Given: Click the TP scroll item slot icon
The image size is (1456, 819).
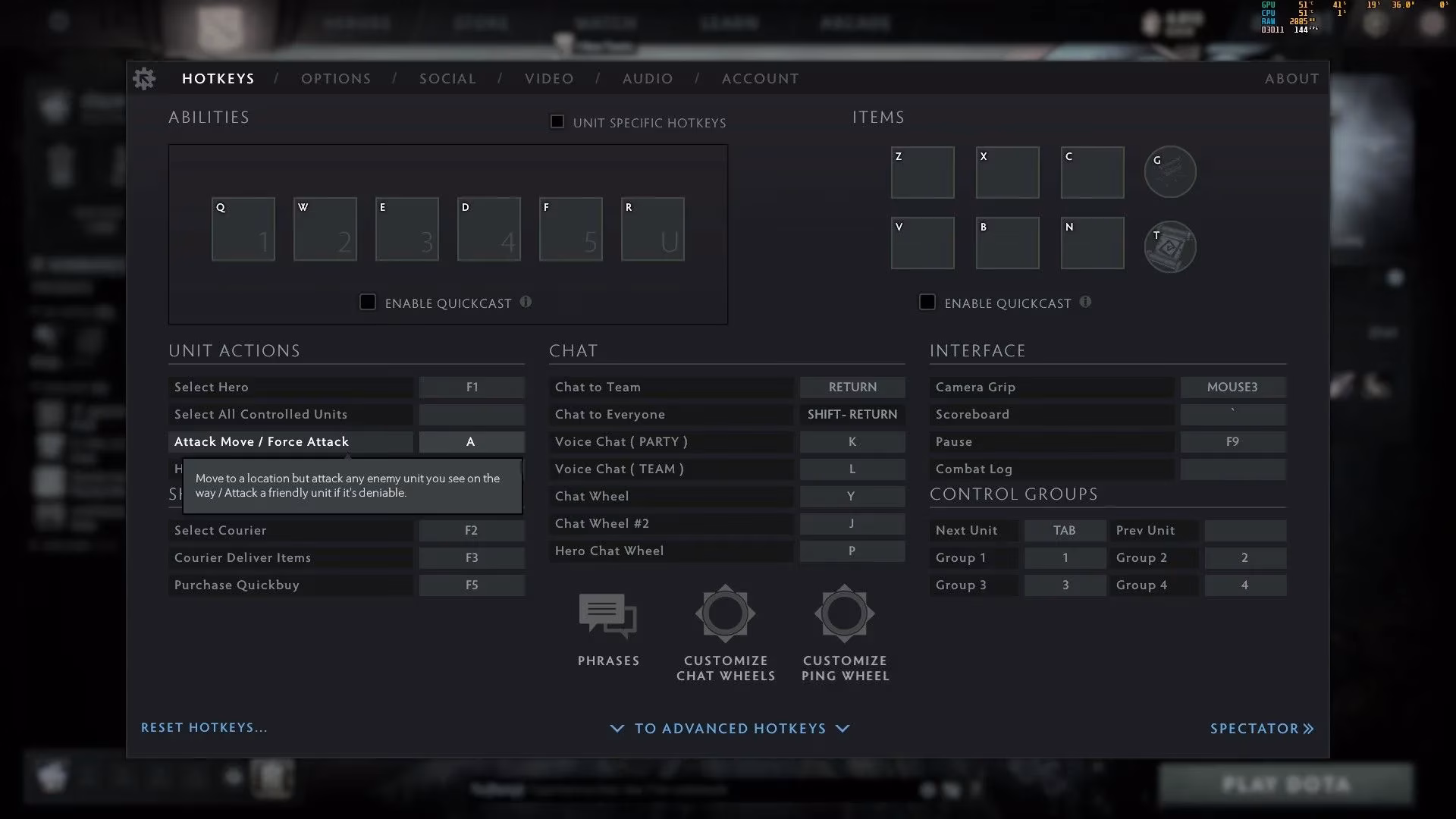Looking at the screenshot, I should [1170, 246].
